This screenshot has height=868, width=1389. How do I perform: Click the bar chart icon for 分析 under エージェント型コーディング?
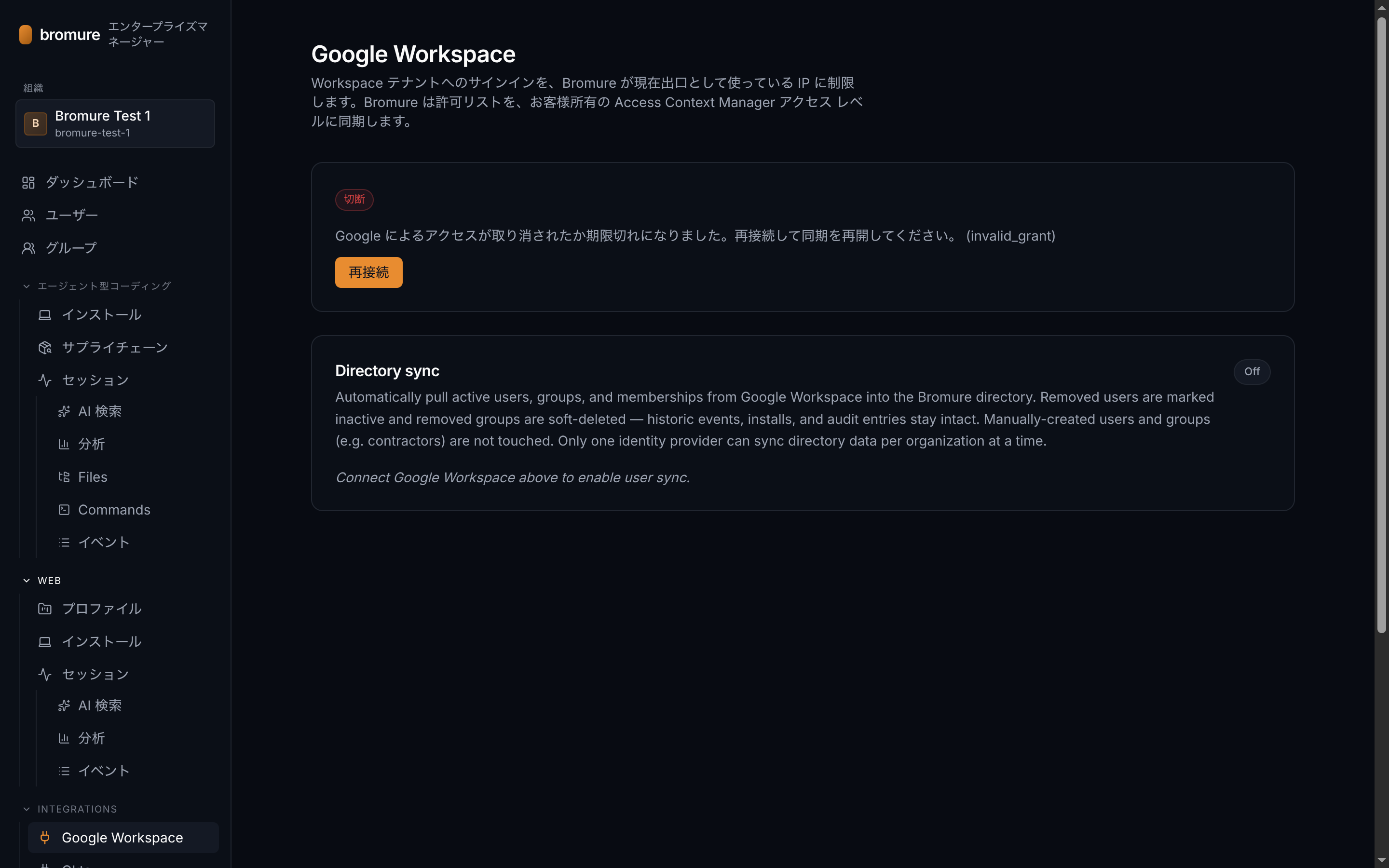(x=64, y=444)
